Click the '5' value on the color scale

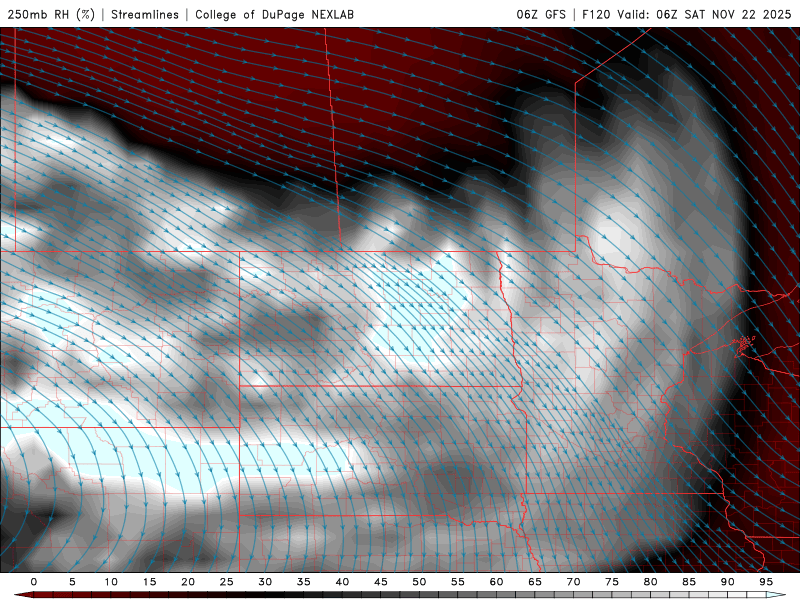(x=72, y=582)
